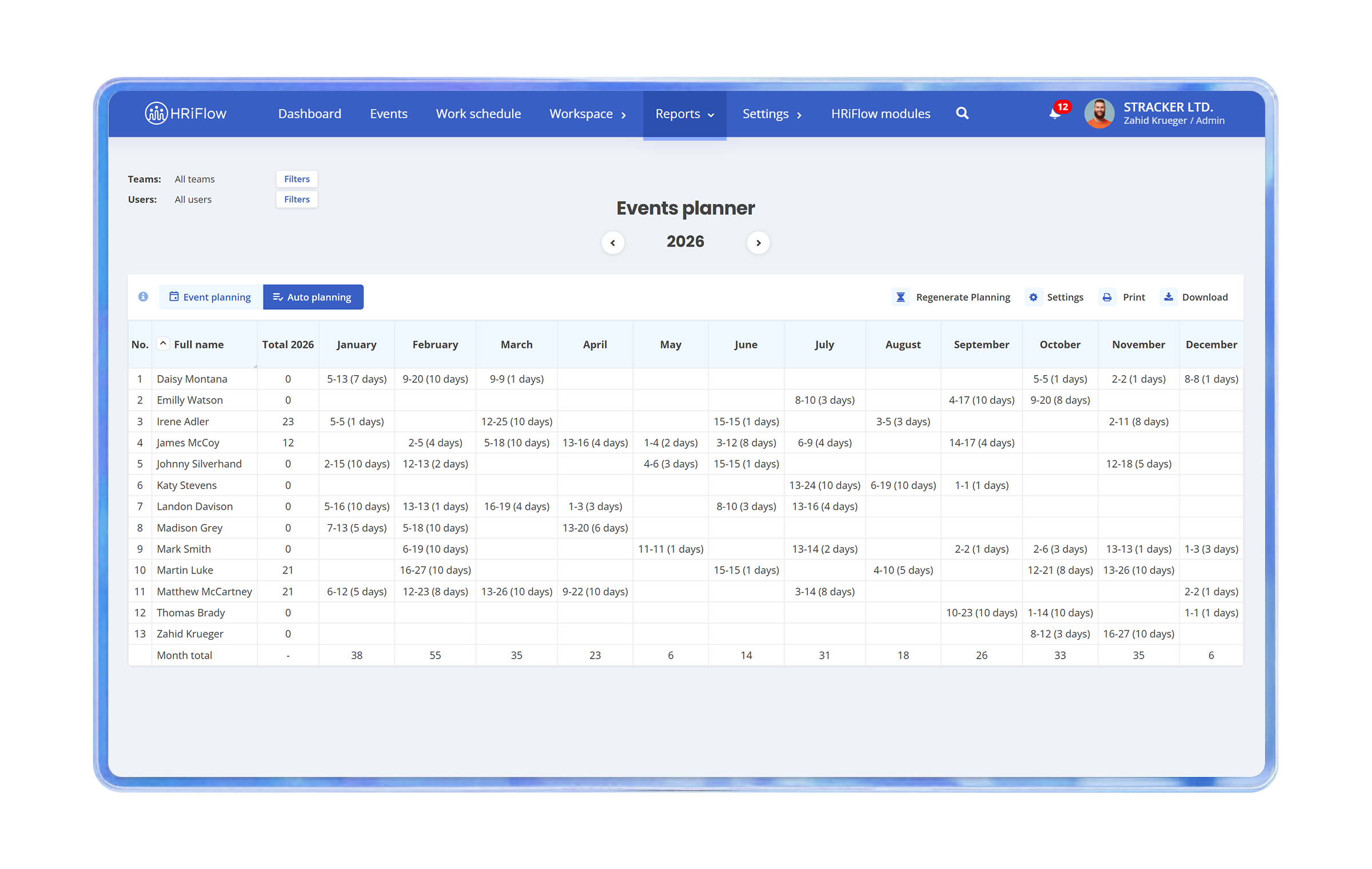Navigate to Work schedule

point(478,114)
